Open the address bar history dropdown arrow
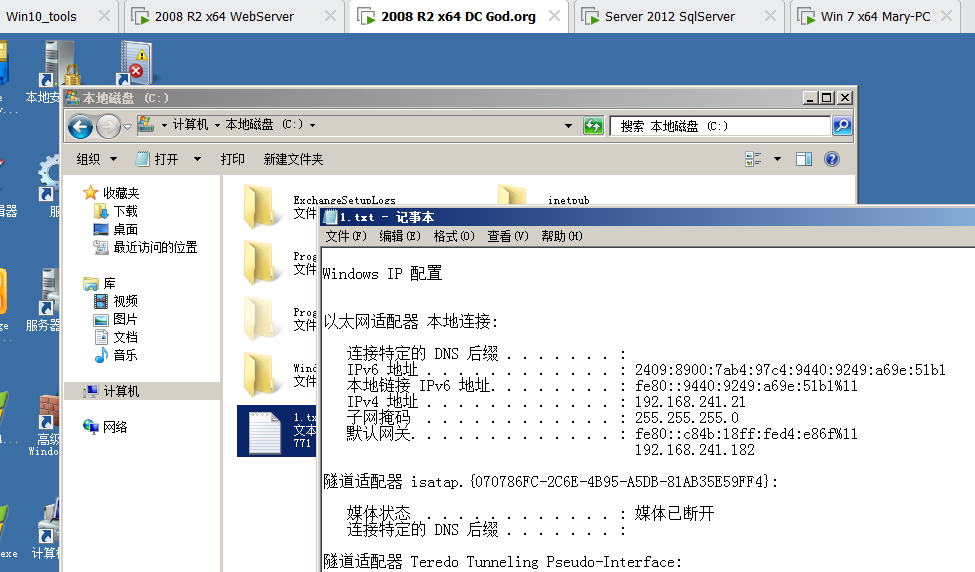975x572 pixels. [x=568, y=126]
